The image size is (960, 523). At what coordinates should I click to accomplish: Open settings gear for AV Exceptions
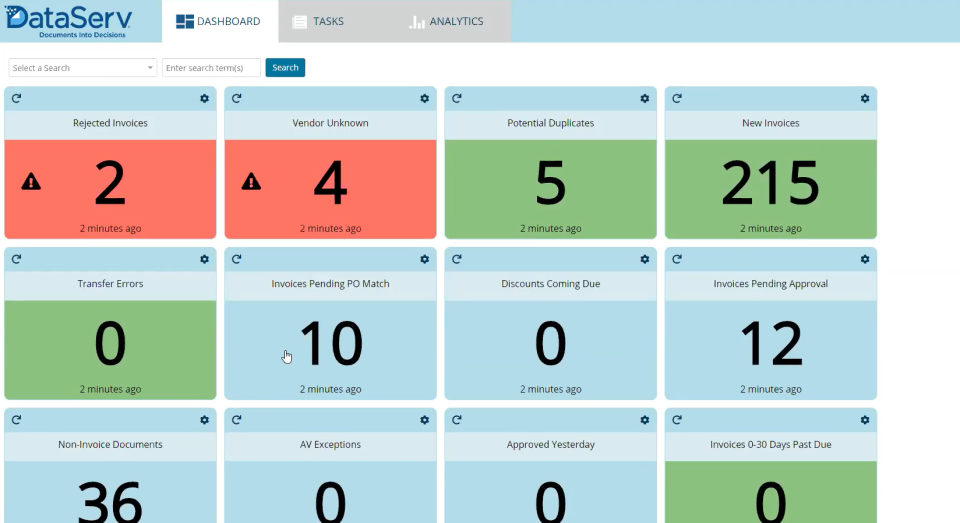coord(424,420)
